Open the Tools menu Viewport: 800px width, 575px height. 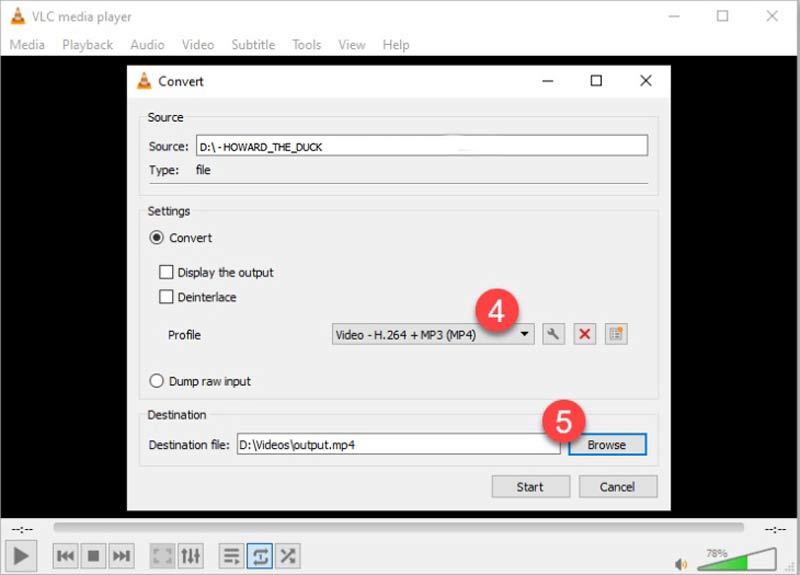point(307,45)
